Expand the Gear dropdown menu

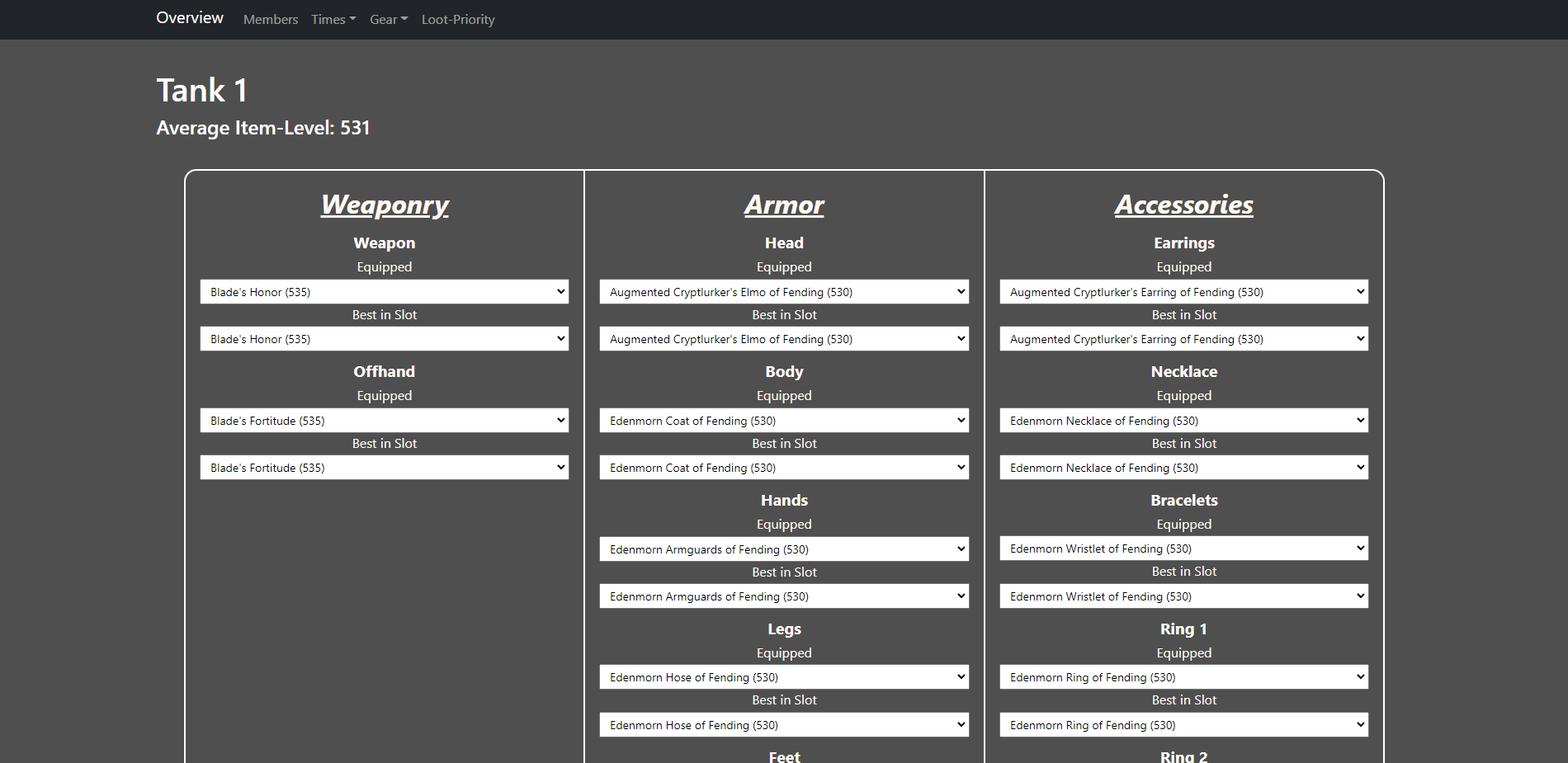(x=389, y=20)
